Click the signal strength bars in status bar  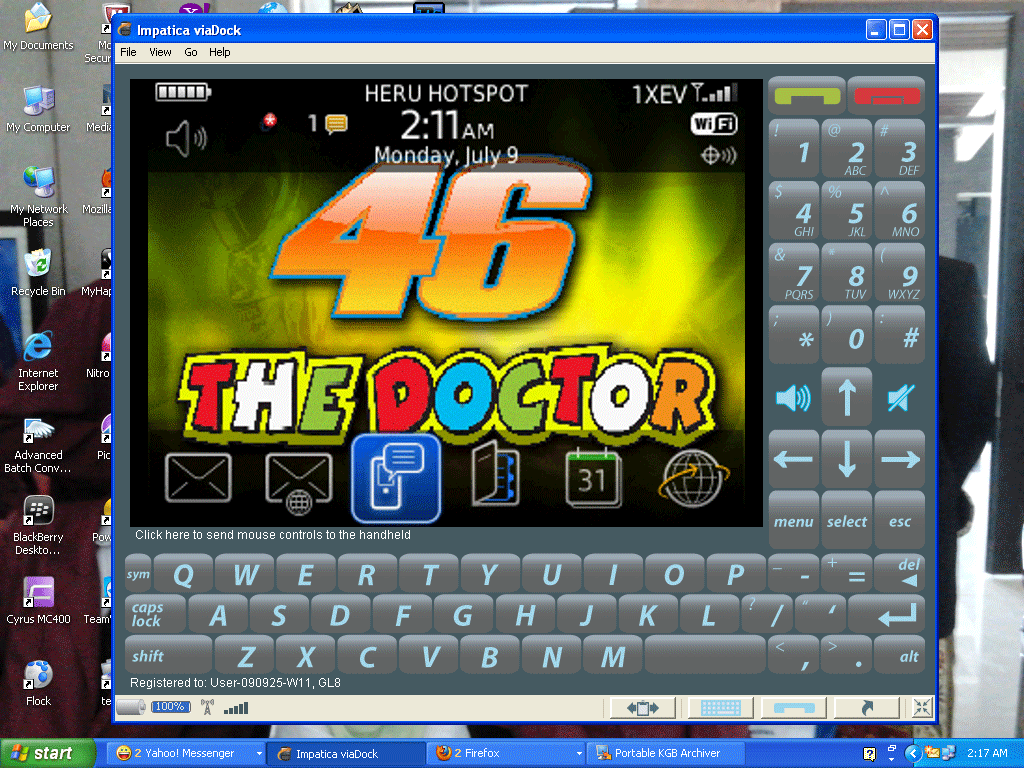pyautogui.click(x=236, y=708)
